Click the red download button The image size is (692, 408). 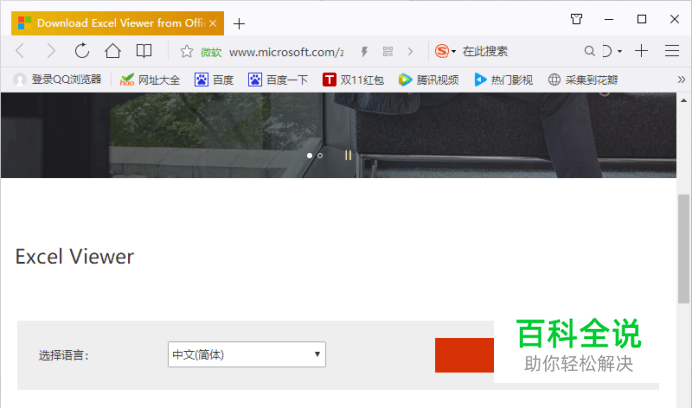tap(464, 355)
